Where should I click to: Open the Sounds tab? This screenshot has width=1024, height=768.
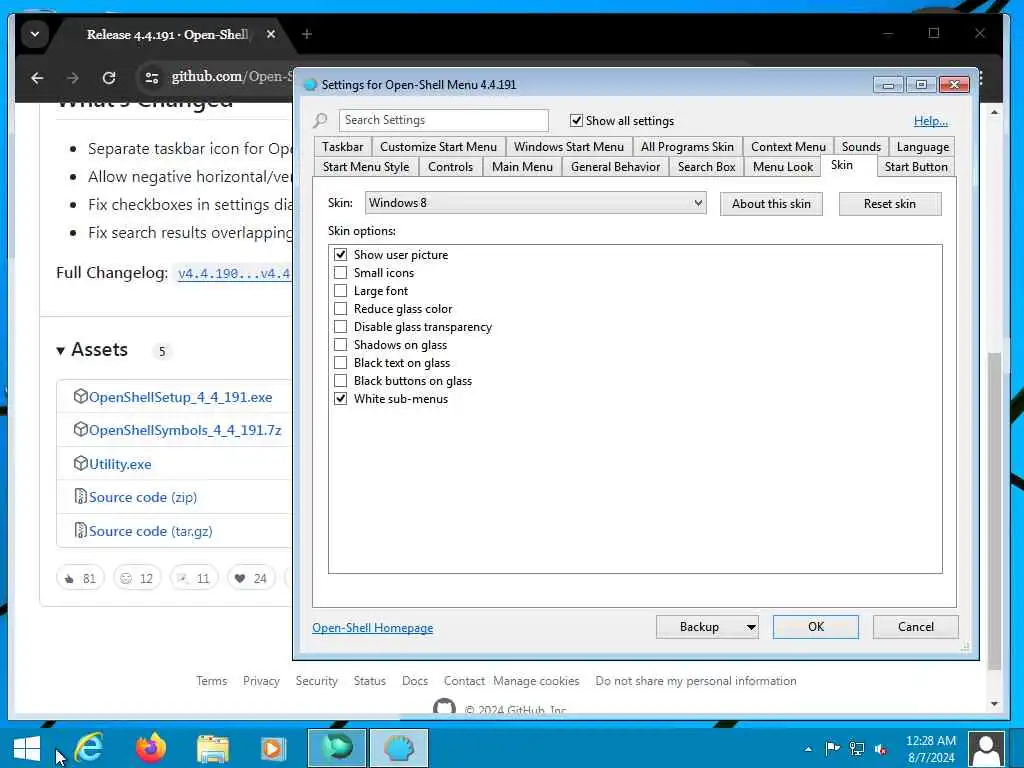(x=861, y=146)
